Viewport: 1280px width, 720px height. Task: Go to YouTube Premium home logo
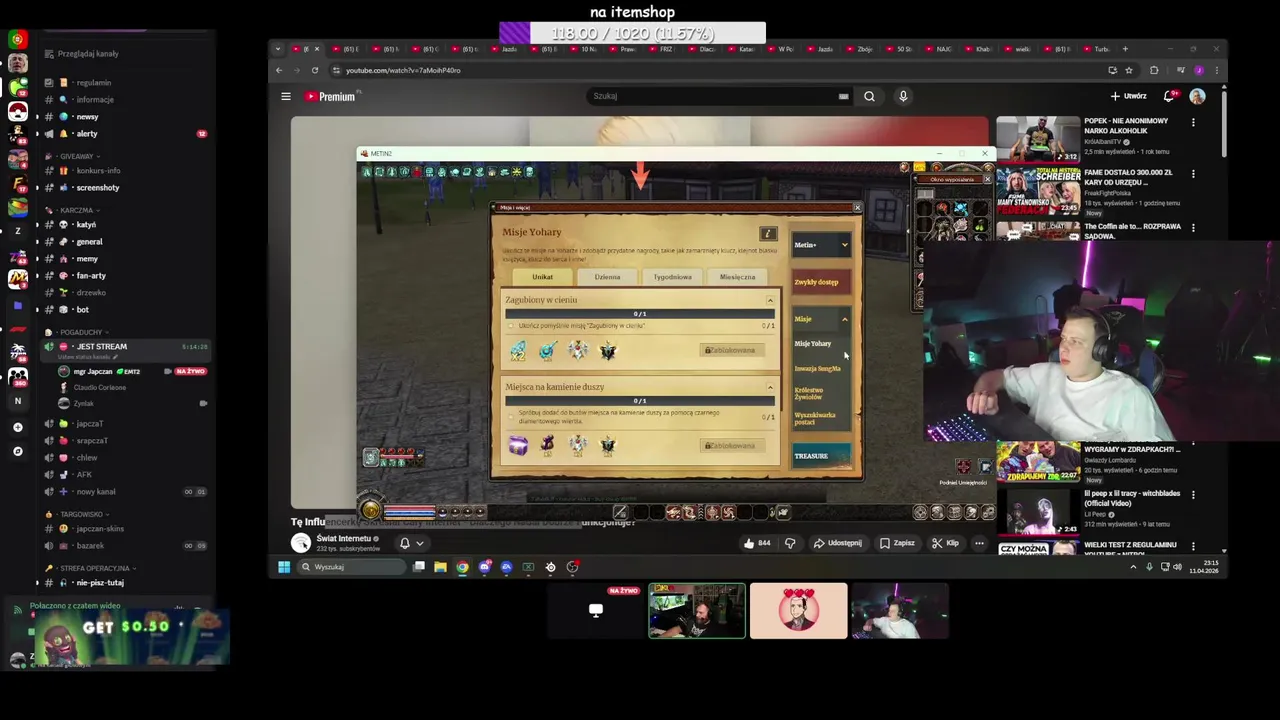330,96
